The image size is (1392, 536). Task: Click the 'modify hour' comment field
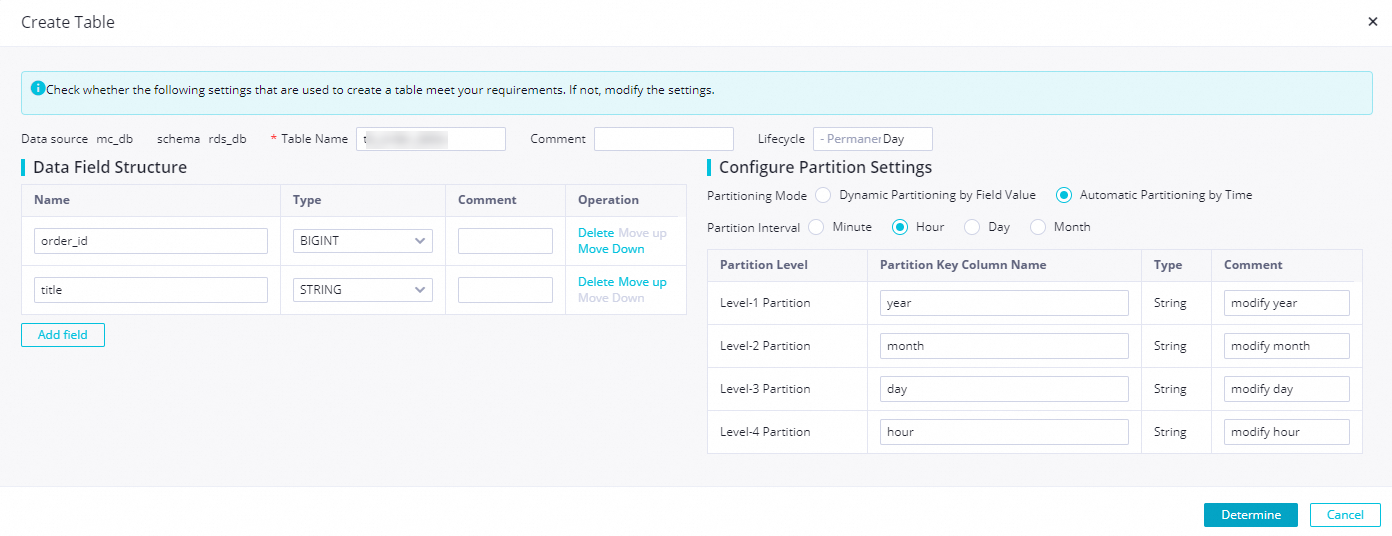(x=1286, y=432)
